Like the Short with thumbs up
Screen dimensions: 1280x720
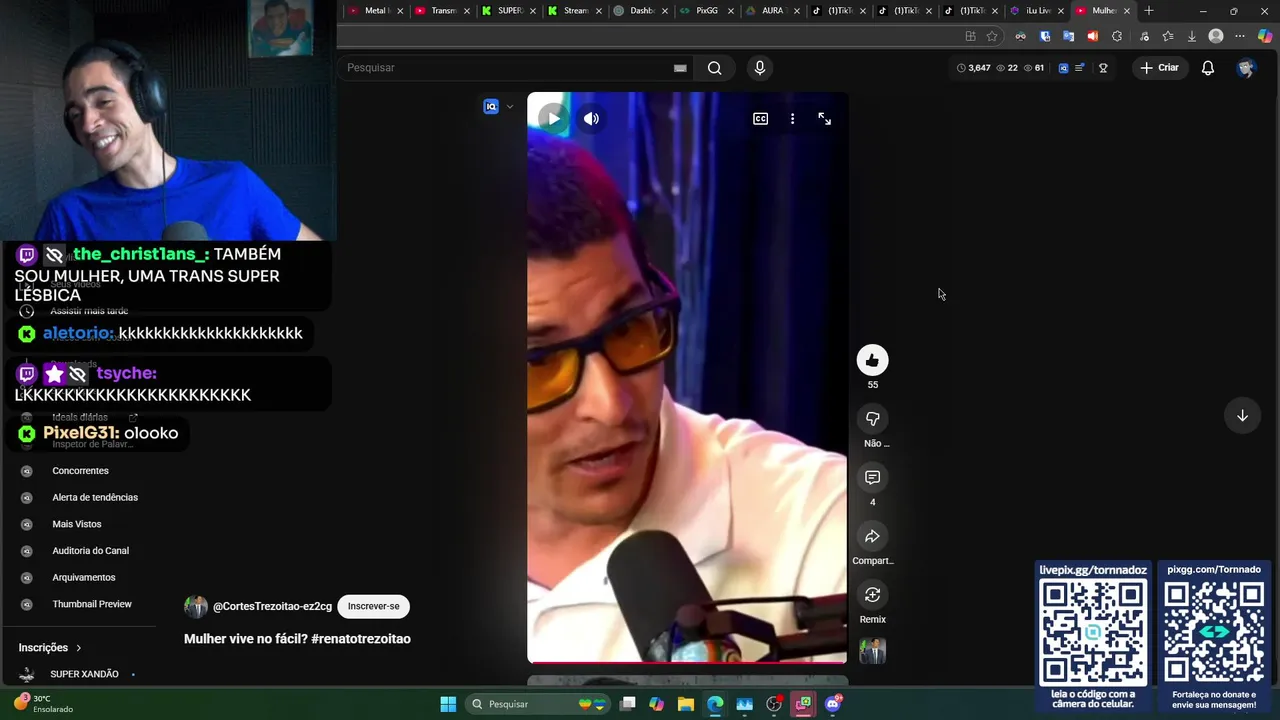(x=872, y=360)
